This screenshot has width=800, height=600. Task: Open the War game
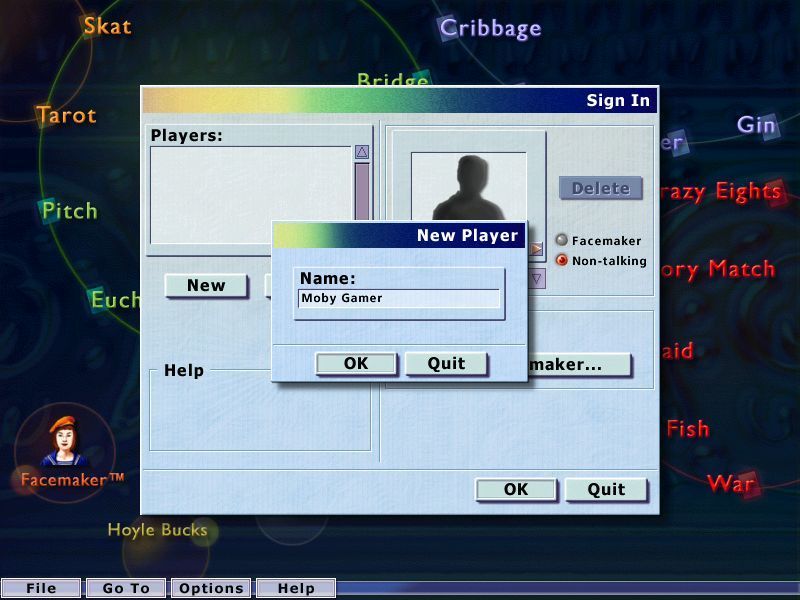click(731, 483)
